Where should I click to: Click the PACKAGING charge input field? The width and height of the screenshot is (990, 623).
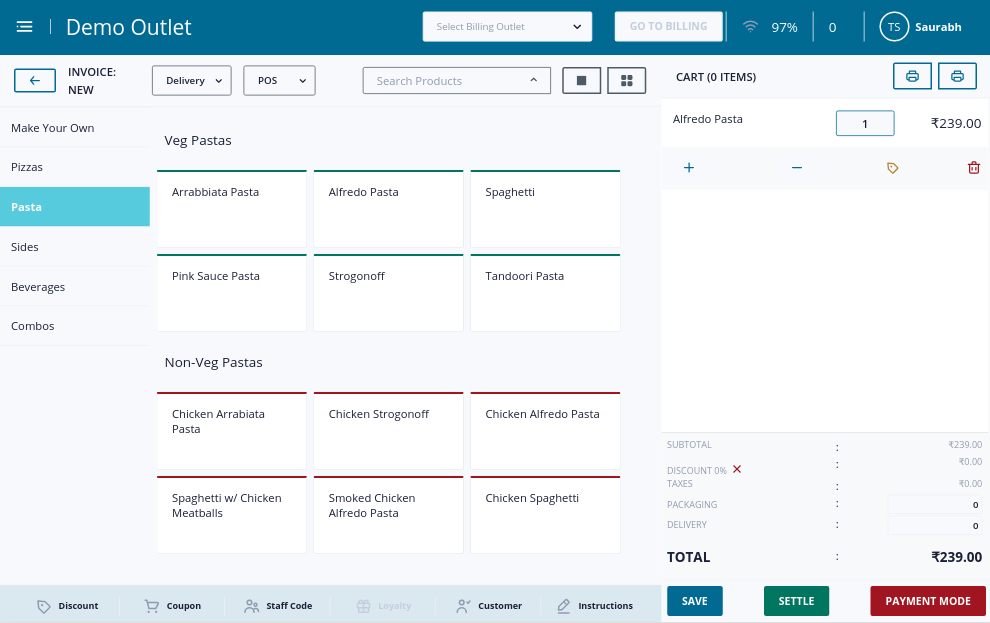tap(935, 504)
